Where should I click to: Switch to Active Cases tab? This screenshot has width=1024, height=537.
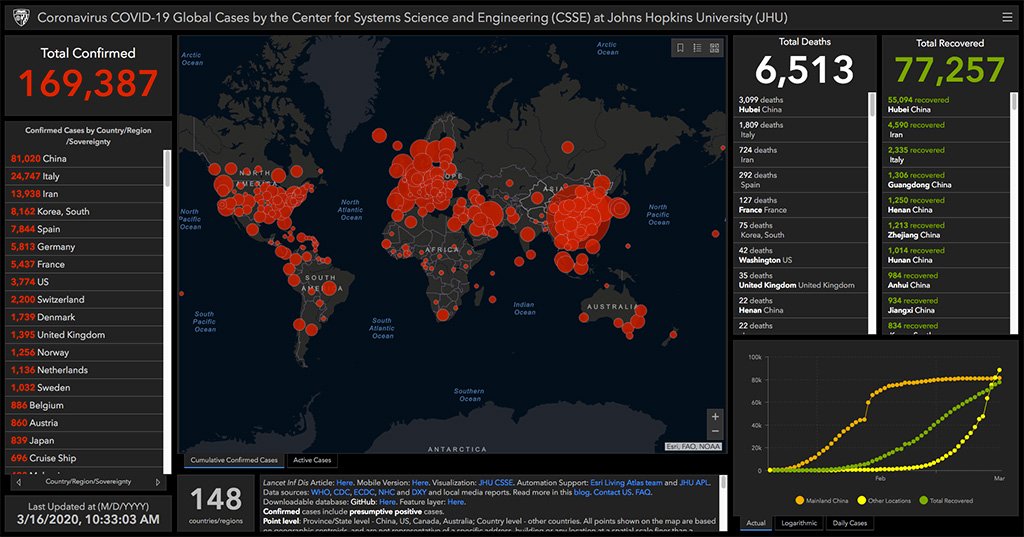[x=312, y=460]
